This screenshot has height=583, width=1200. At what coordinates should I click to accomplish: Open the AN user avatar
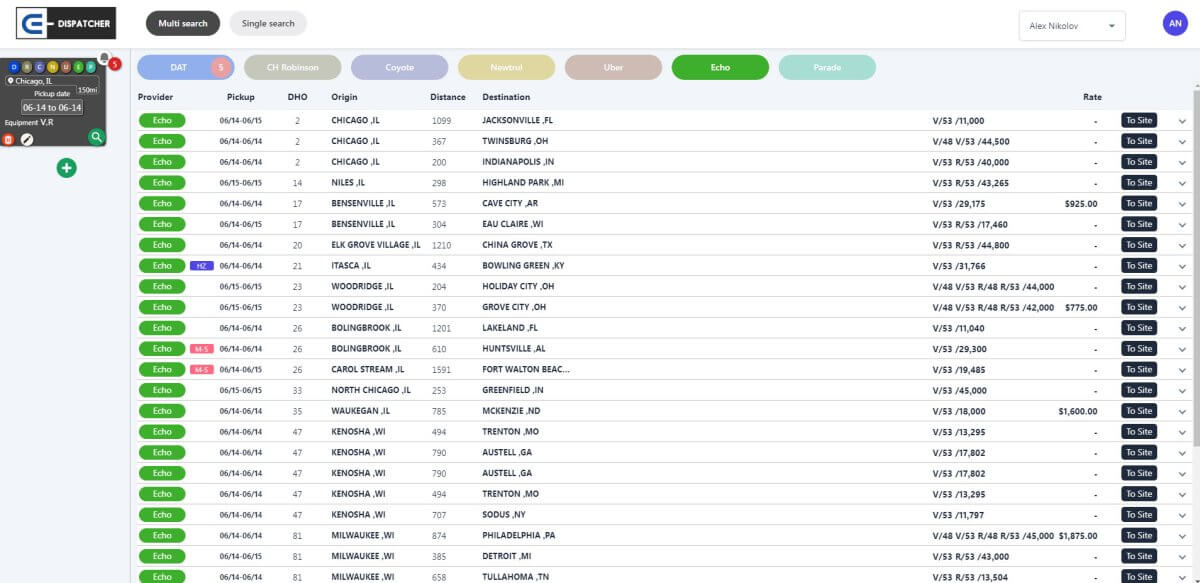(1175, 25)
